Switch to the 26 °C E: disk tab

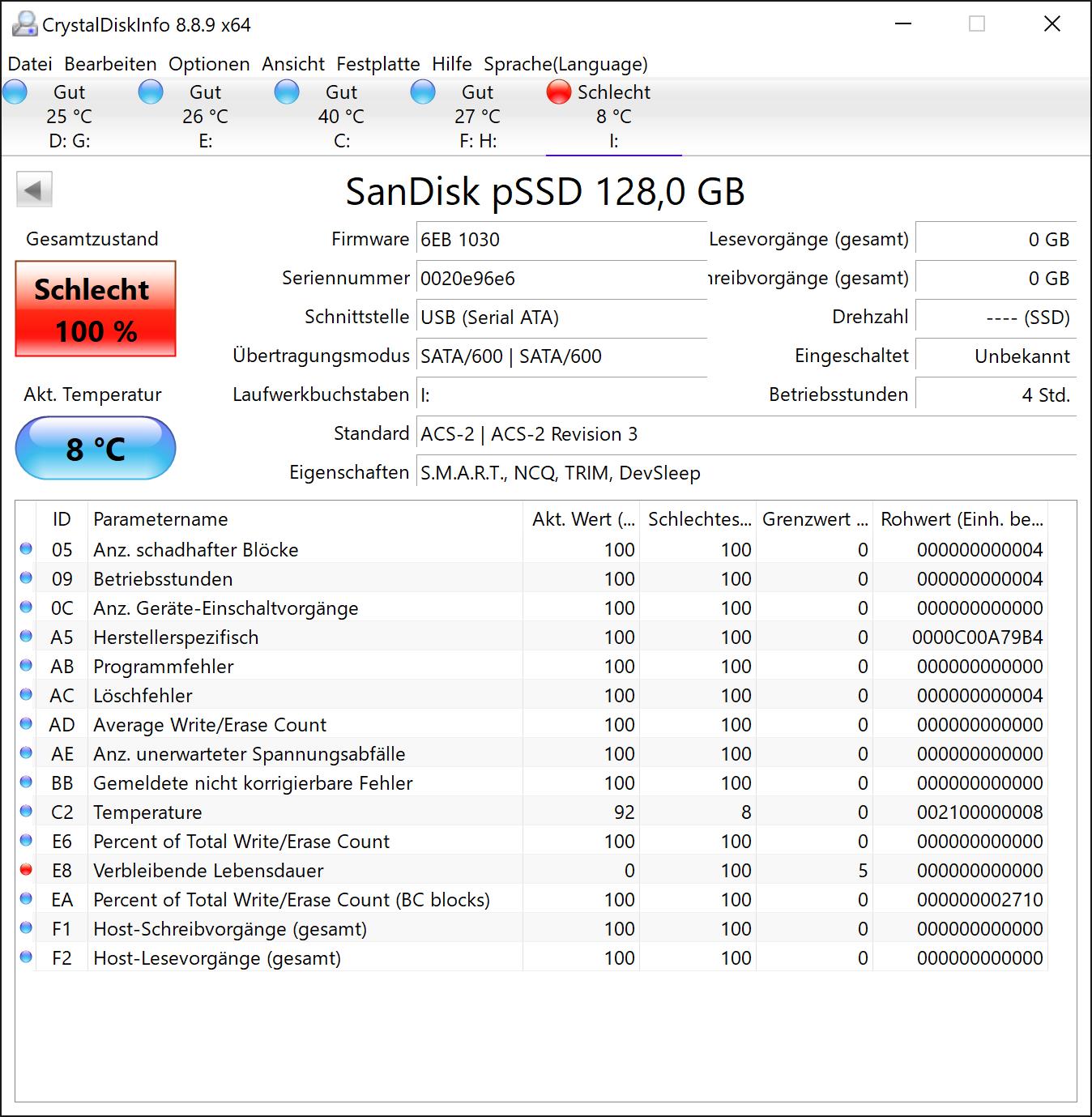[206, 116]
